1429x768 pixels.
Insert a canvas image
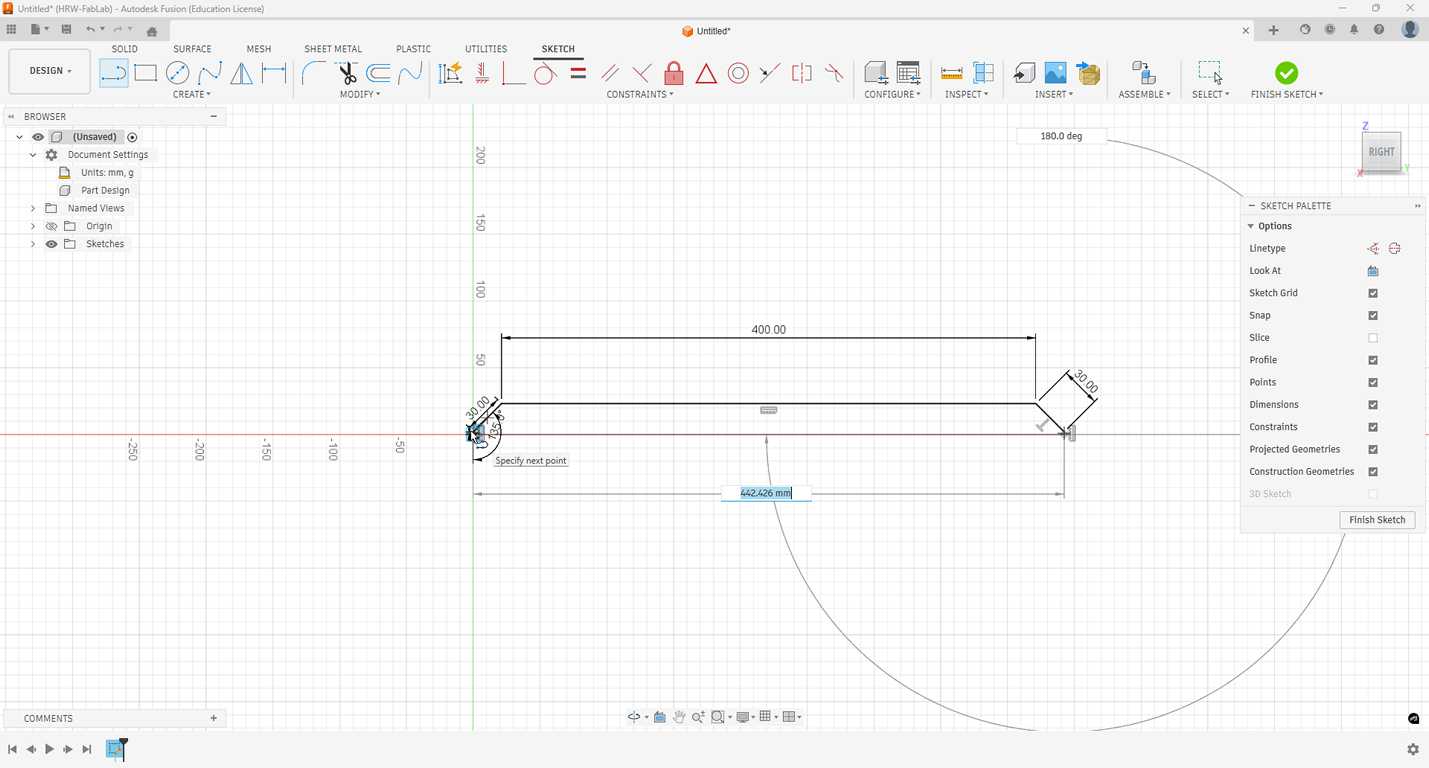pos(1055,73)
